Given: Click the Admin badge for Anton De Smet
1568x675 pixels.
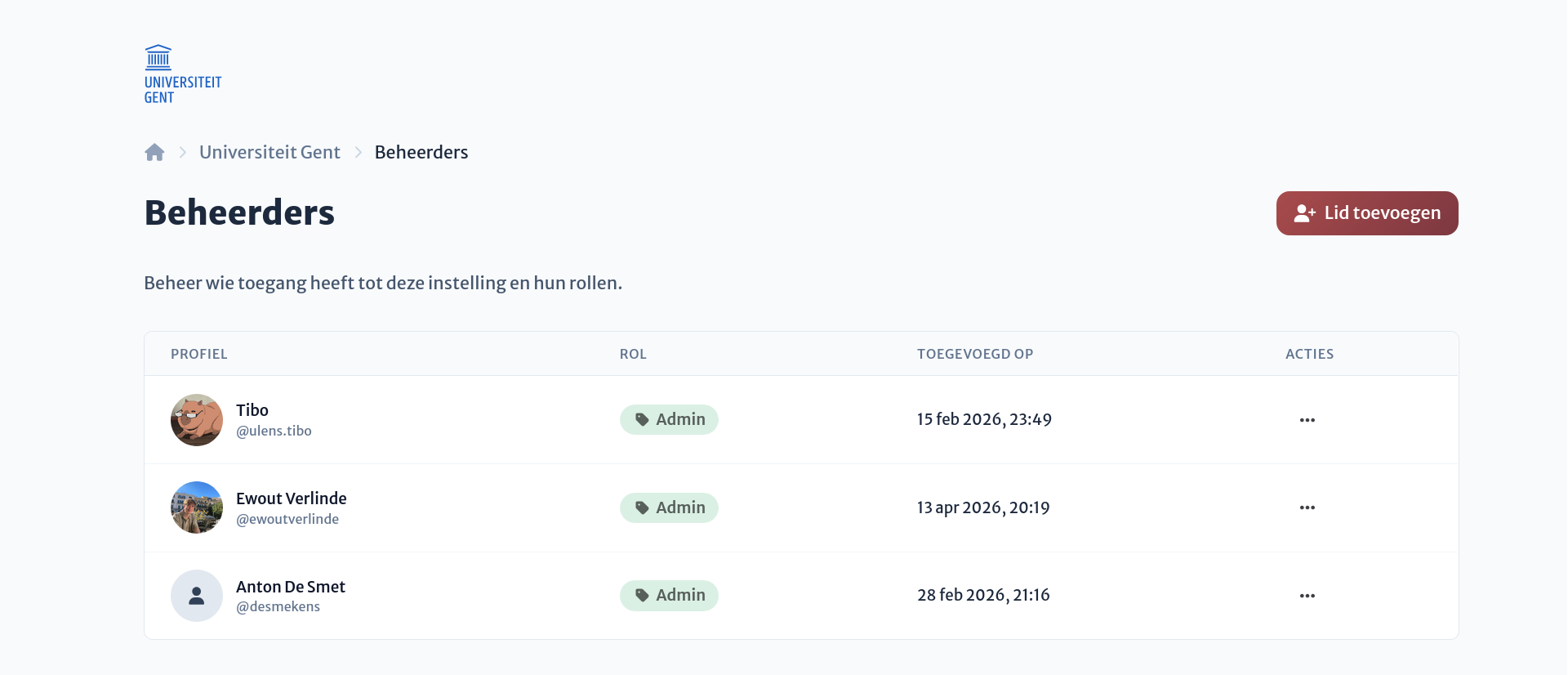Looking at the screenshot, I should click(669, 595).
